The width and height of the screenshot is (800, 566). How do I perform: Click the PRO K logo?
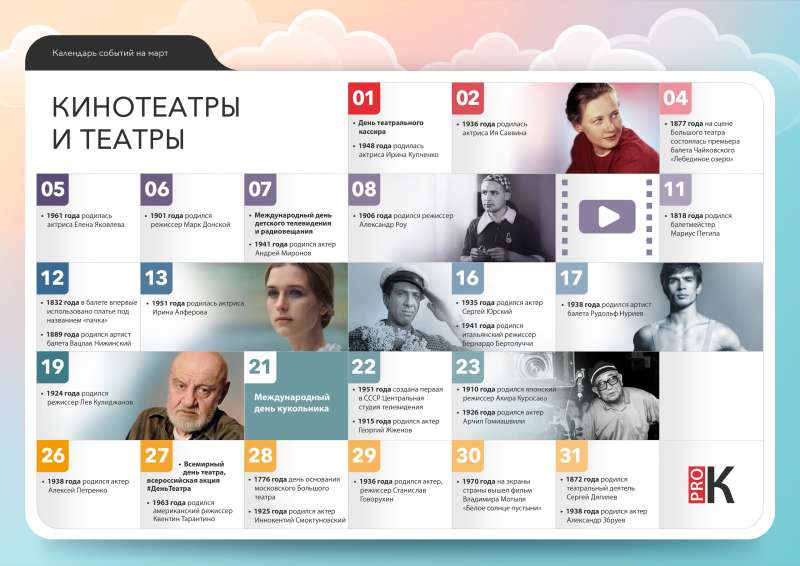pos(711,484)
